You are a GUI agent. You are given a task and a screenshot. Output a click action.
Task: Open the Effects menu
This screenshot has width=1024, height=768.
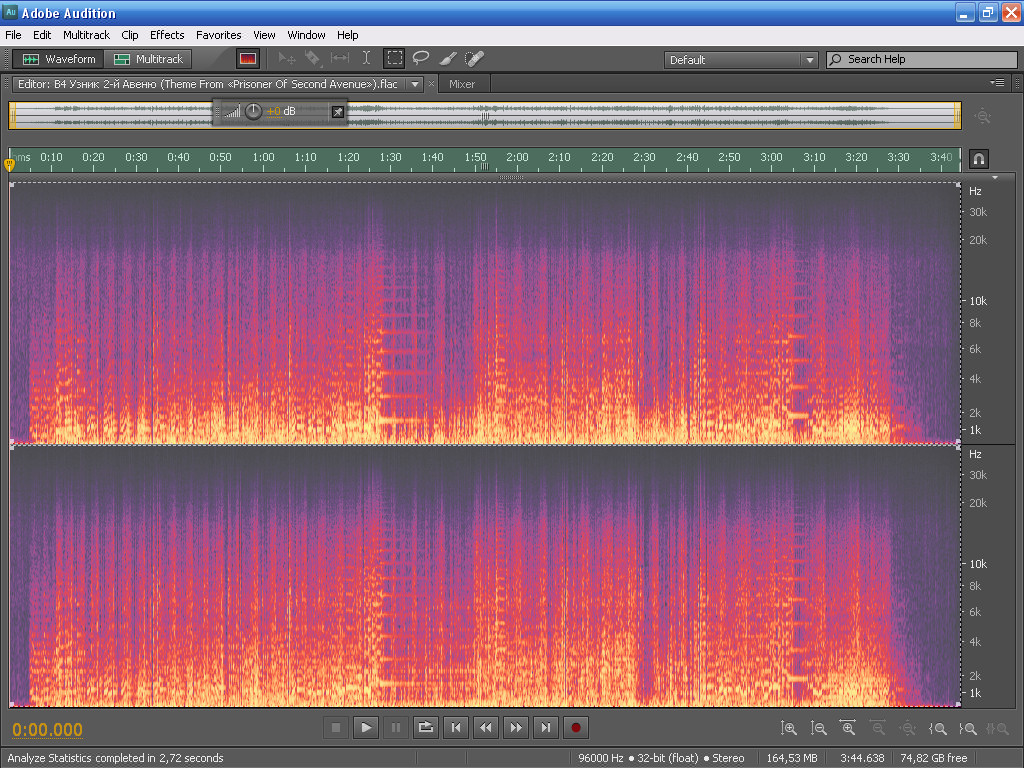pyautogui.click(x=167, y=35)
